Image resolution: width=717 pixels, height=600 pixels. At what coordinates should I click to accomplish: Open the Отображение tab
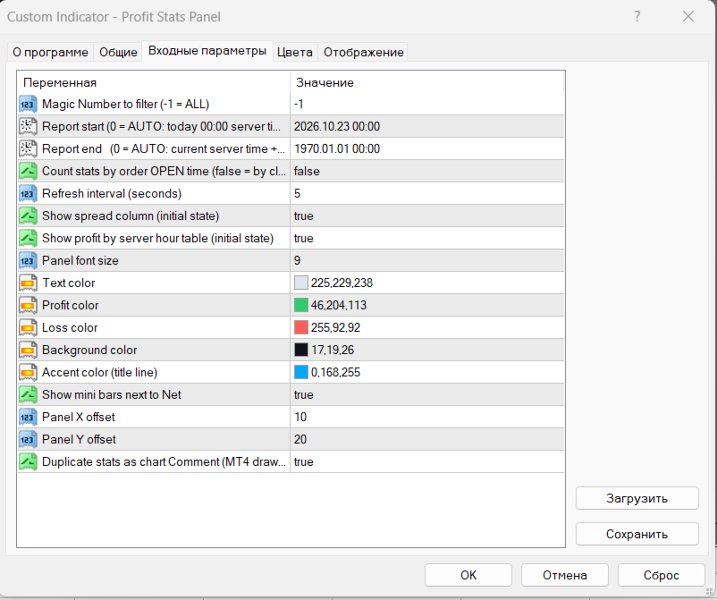pos(364,52)
